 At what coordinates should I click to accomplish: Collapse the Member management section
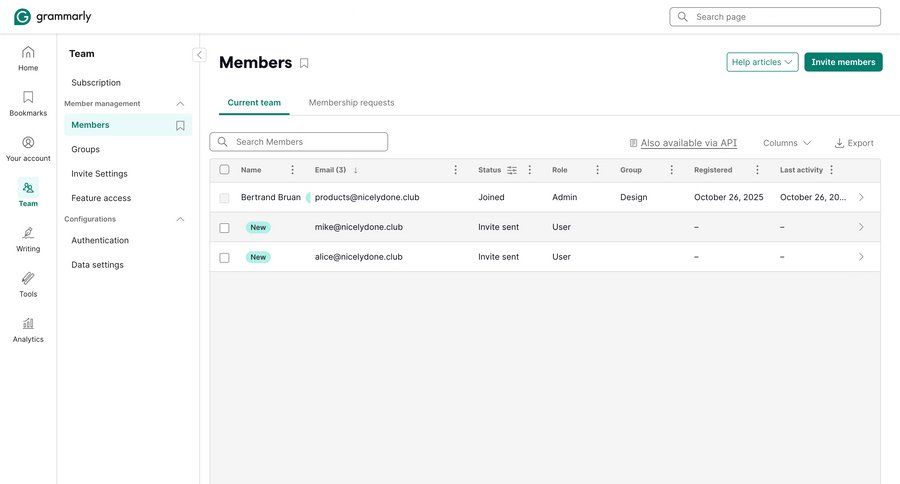pyautogui.click(x=180, y=104)
